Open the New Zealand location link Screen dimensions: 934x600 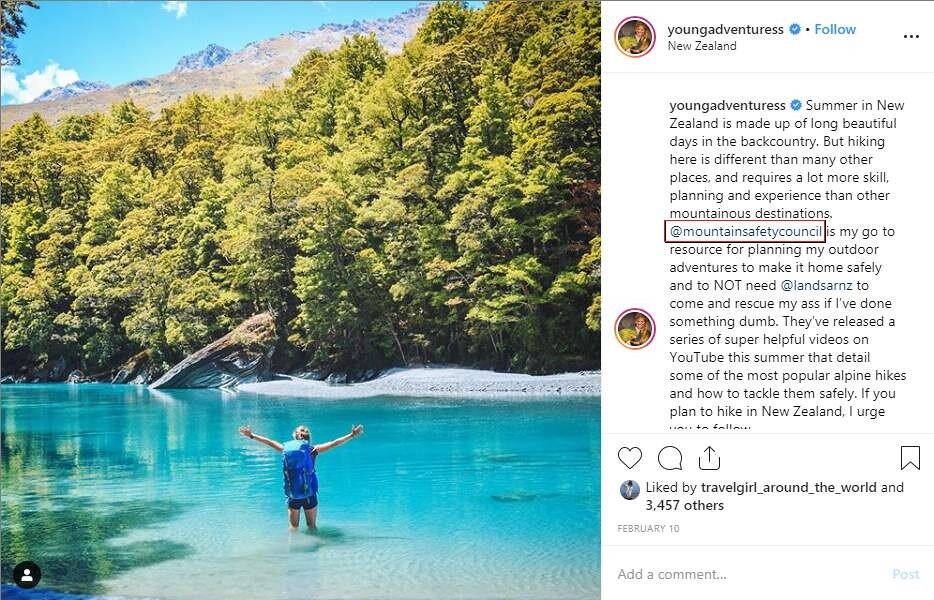pyautogui.click(x=702, y=46)
